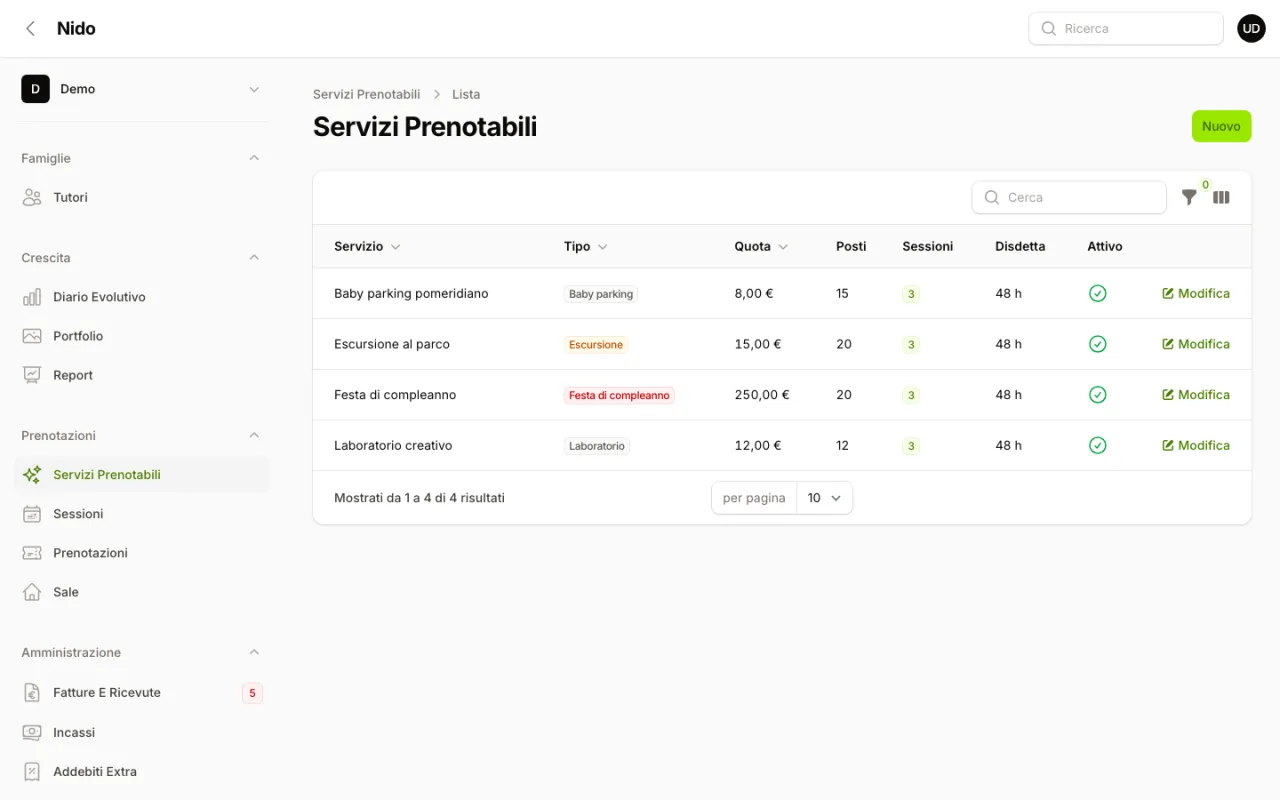Click Modifica for Baby parking pomeridiano
1280x800 pixels.
[1196, 294]
